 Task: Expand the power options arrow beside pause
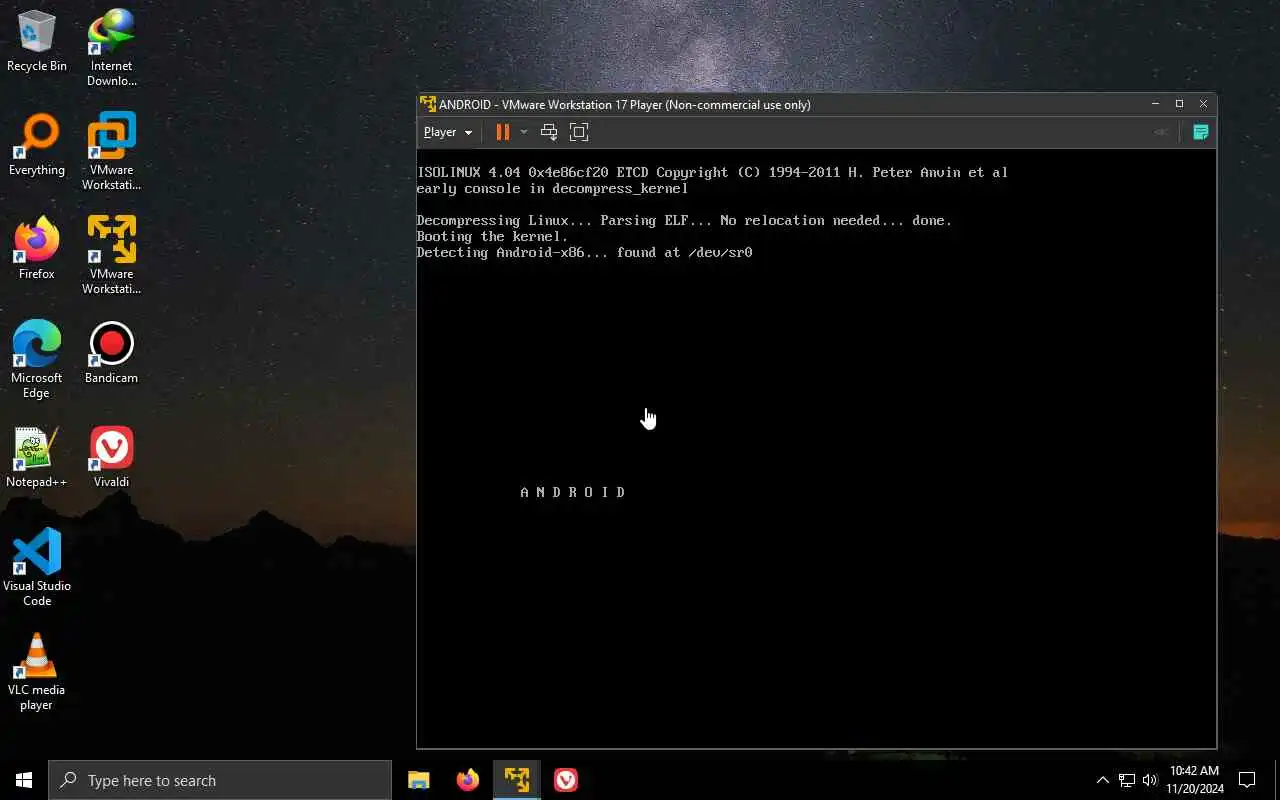(x=523, y=132)
